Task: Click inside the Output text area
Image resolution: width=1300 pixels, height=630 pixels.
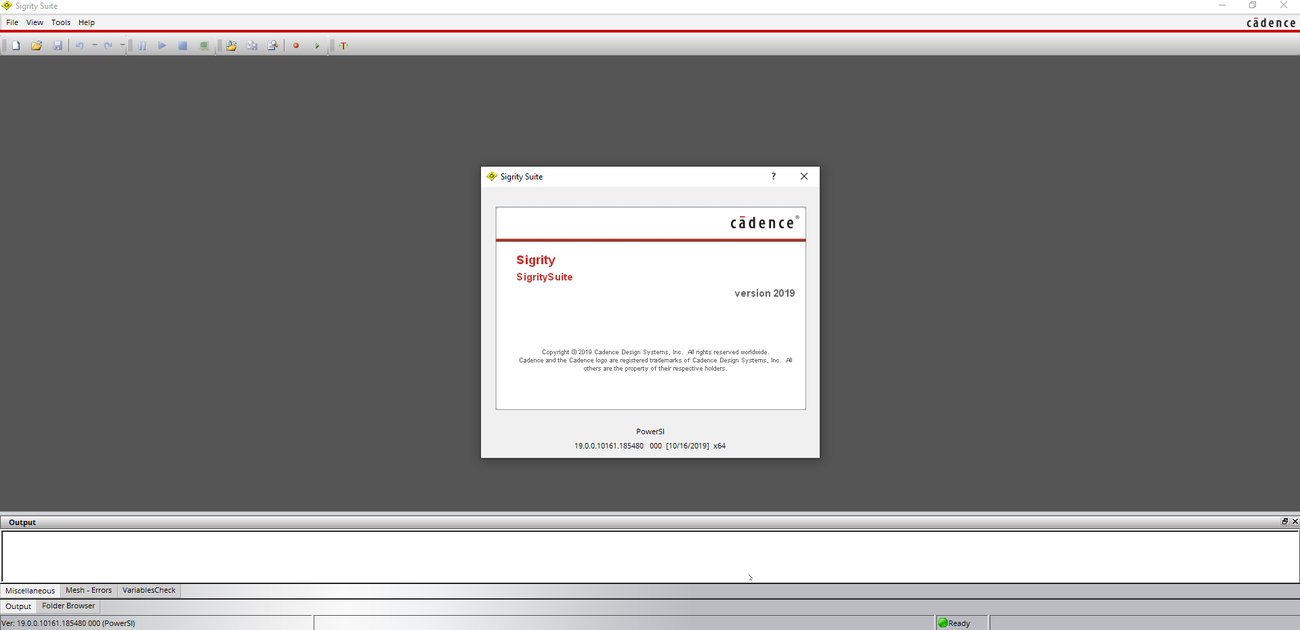Action: click(x=650, y=556)
